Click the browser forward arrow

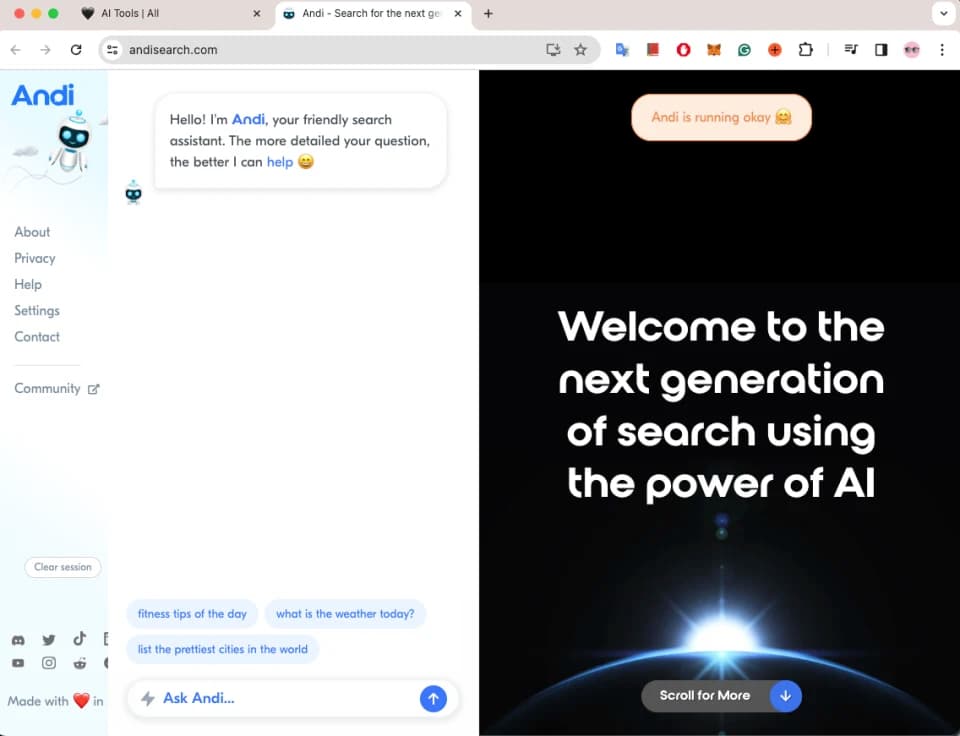(x=45, y=50)
